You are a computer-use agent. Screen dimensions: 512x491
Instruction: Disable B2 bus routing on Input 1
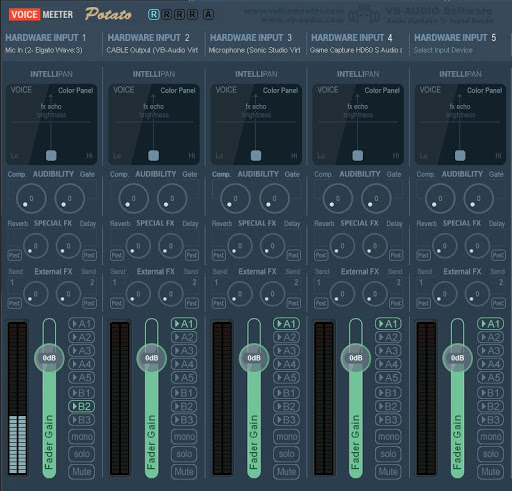click(x=82, y=406)
